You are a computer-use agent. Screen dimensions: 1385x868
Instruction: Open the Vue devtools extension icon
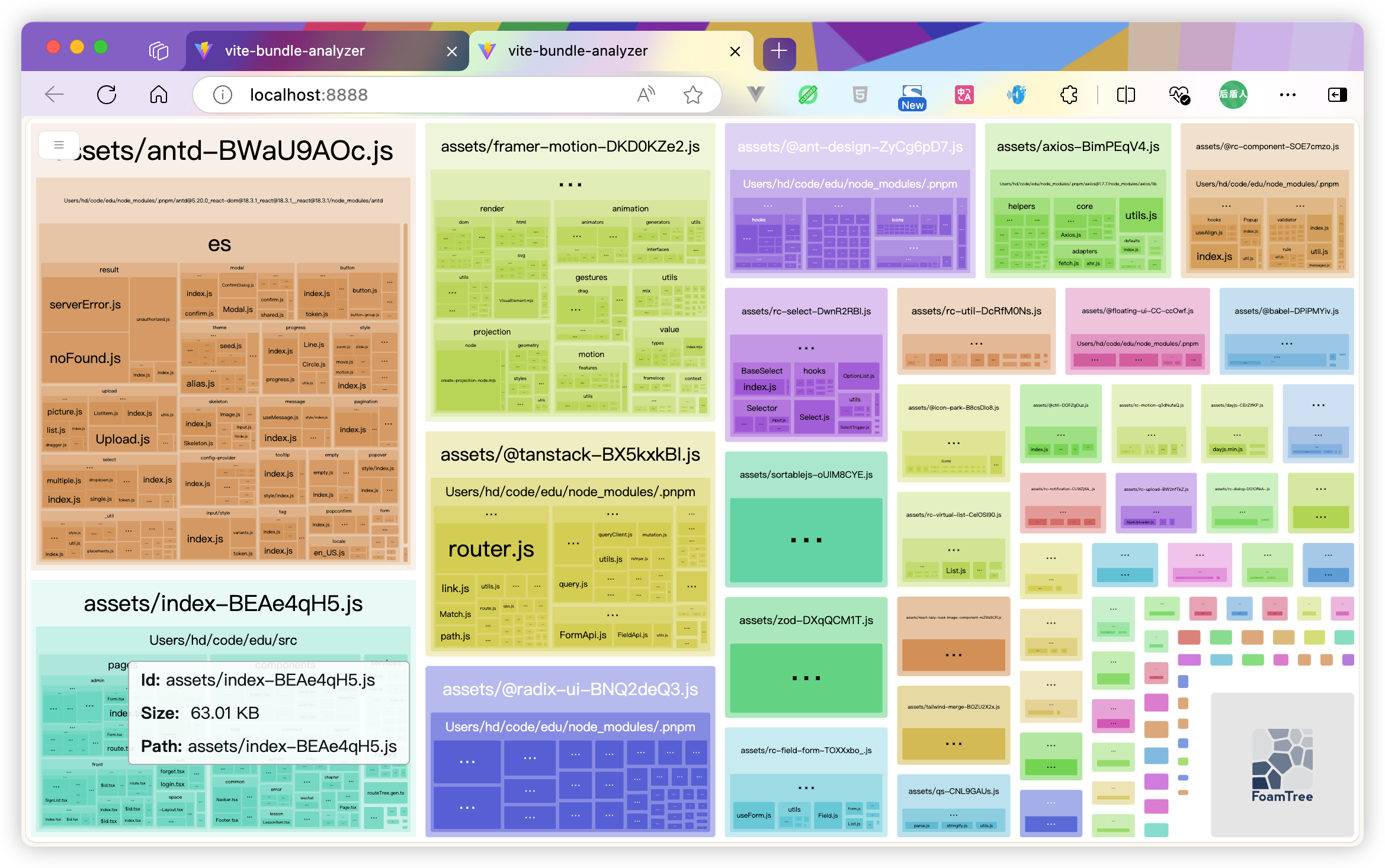755,95
